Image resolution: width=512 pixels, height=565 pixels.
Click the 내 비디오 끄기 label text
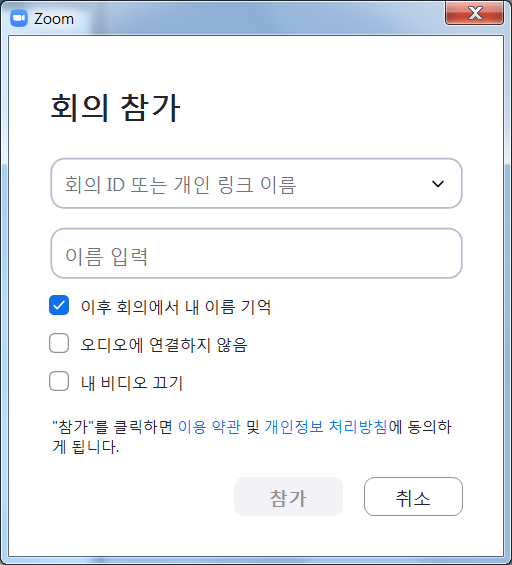tap(132, 383)
